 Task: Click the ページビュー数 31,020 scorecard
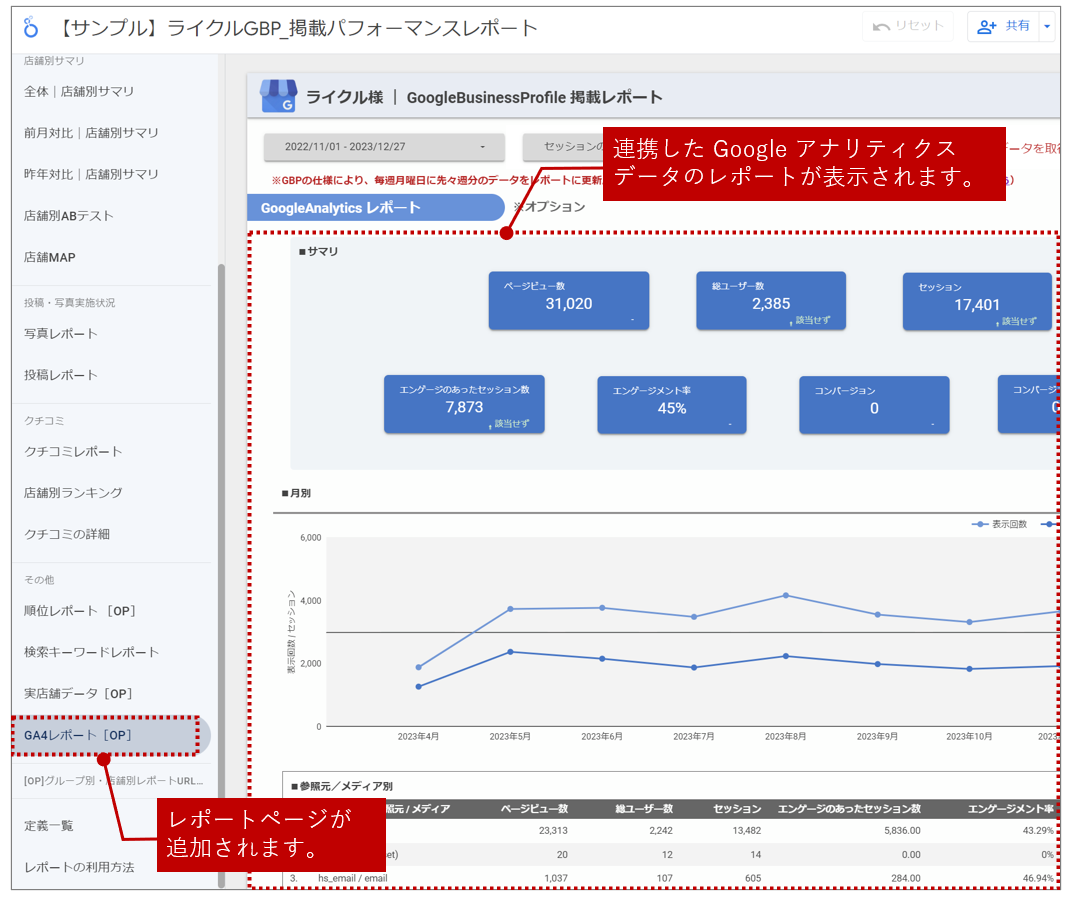click(x=568, y=301)
